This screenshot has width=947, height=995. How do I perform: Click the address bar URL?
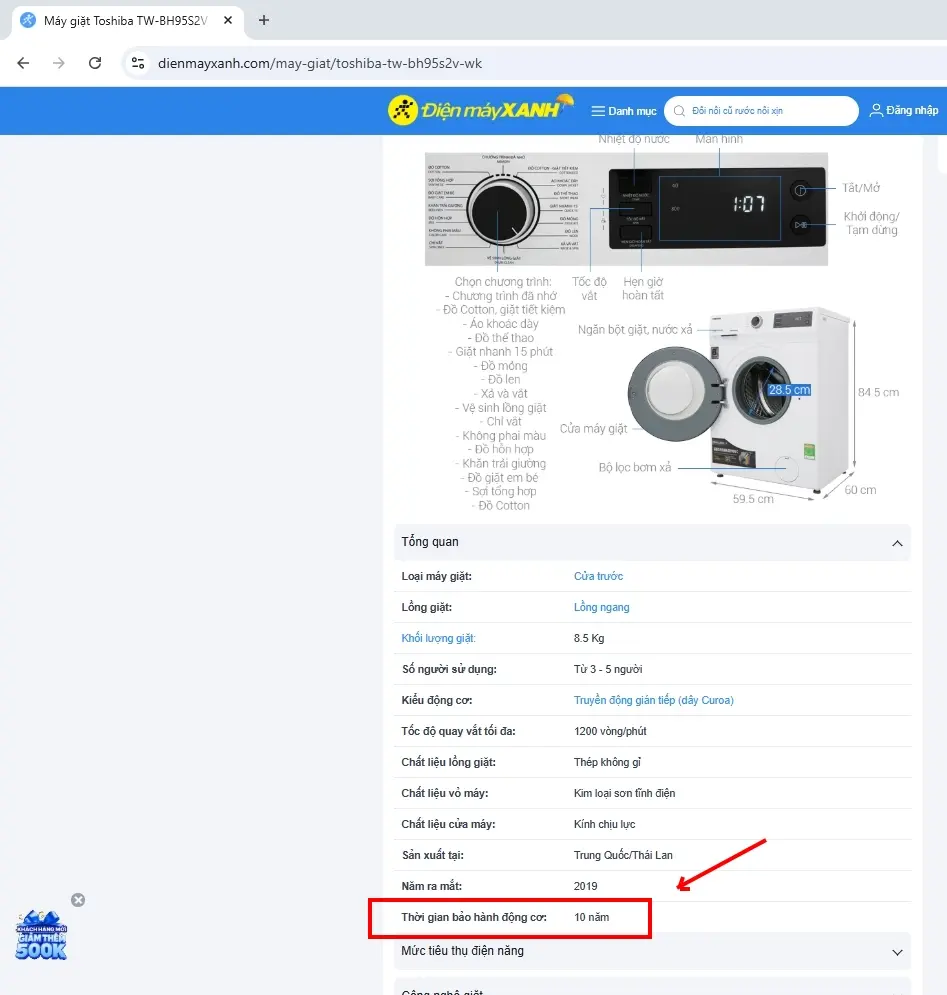(320, 63)
